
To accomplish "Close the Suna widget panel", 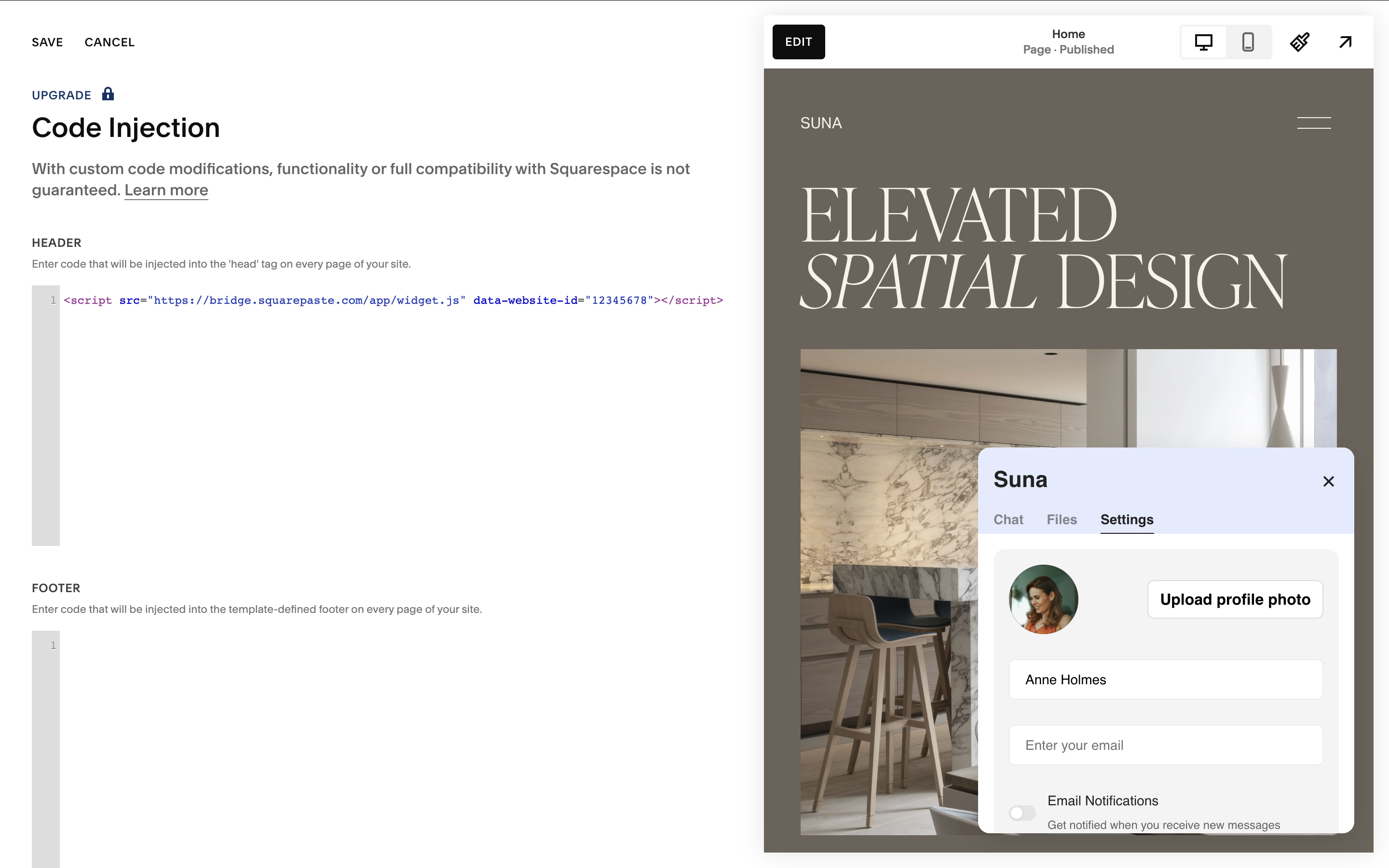I will tap(1328, 481).
